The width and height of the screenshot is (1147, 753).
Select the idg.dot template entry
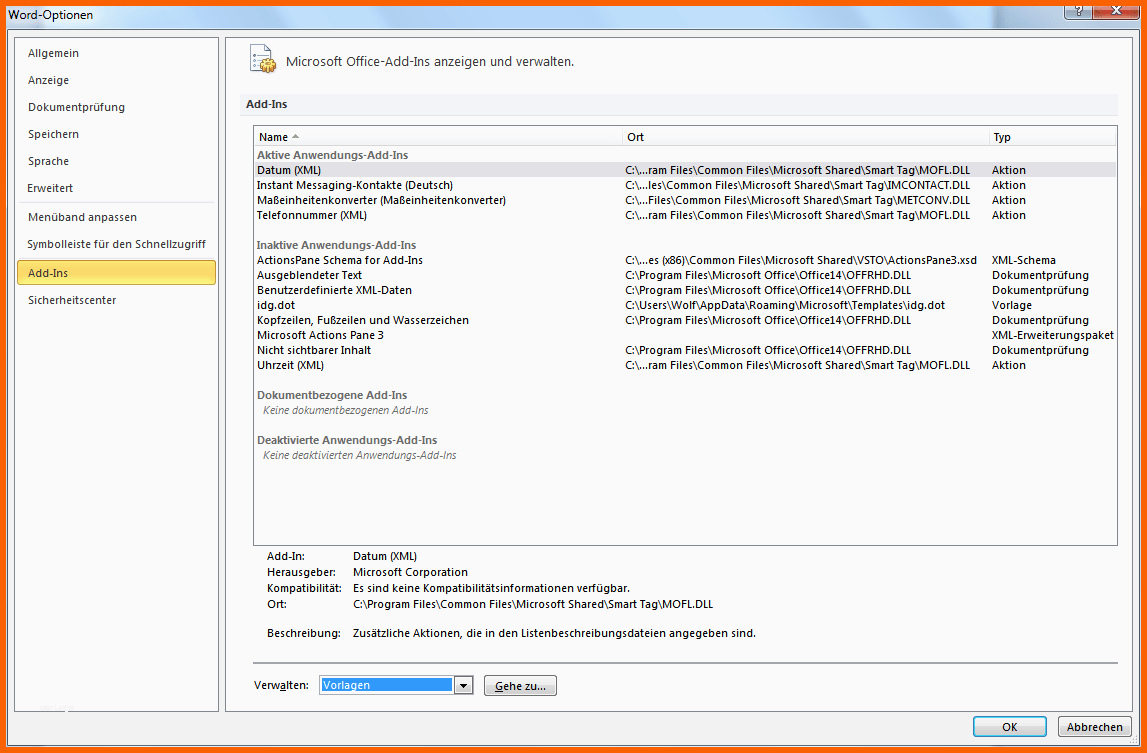[276, 305]
